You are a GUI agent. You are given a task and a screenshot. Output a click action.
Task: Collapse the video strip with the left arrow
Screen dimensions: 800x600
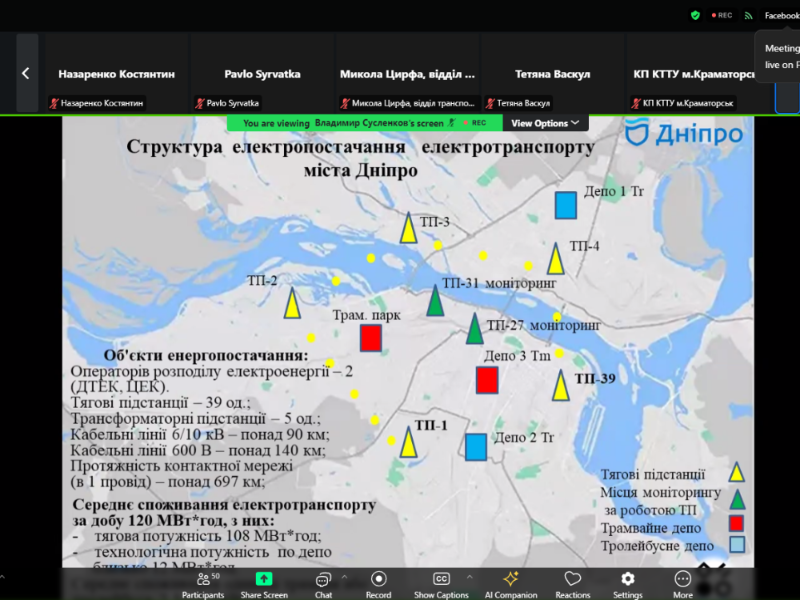24,72
